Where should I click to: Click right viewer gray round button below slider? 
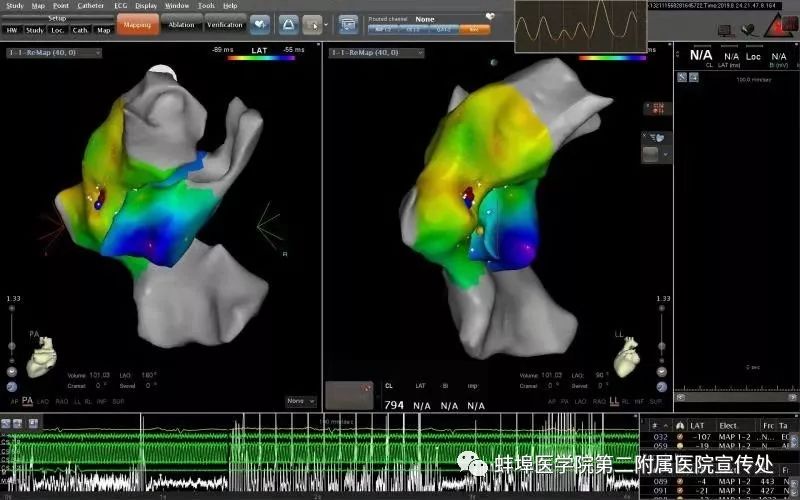point(662,372)
